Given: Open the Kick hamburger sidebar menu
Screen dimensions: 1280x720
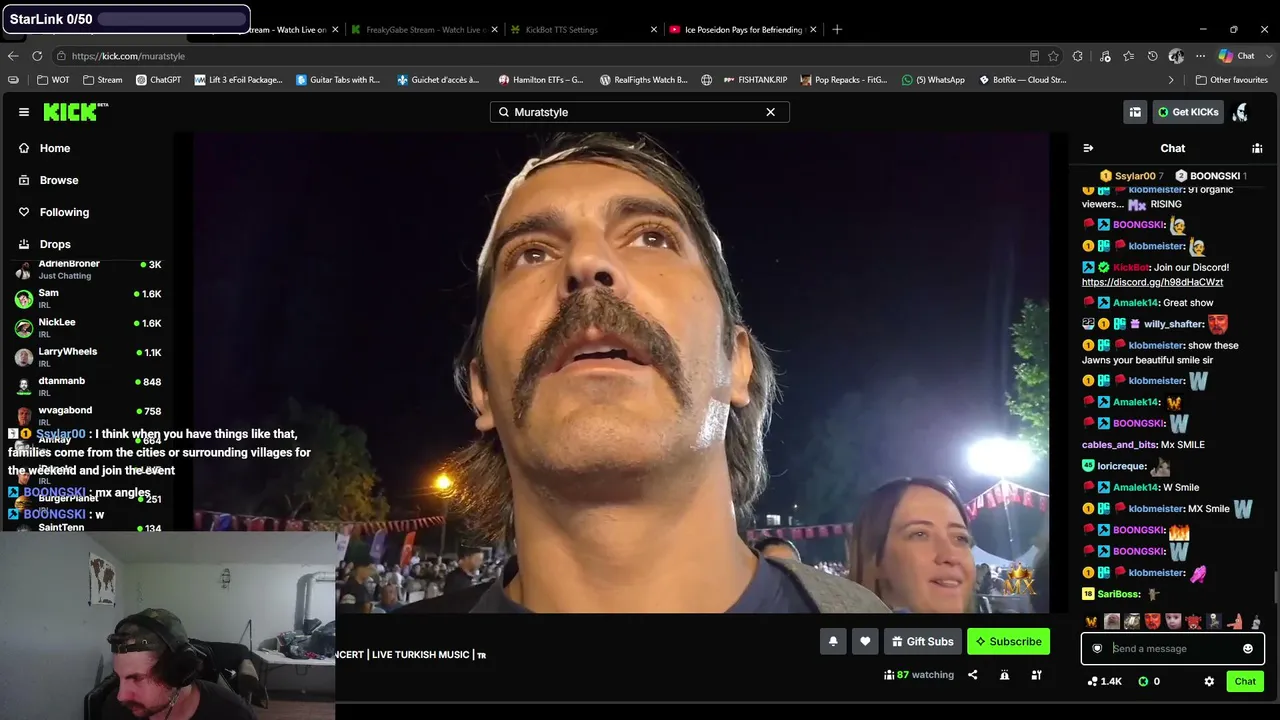Looking at the screenshot, I should tap(24, 112).
